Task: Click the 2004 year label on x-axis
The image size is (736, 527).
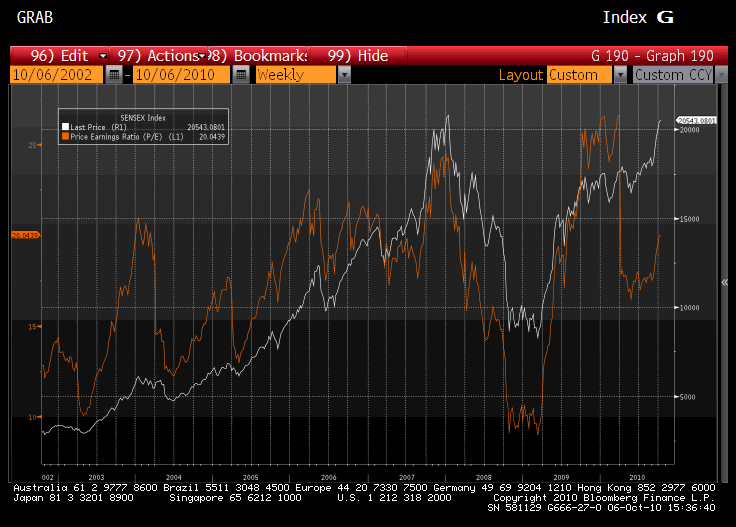Action: (x=174, y=477)
